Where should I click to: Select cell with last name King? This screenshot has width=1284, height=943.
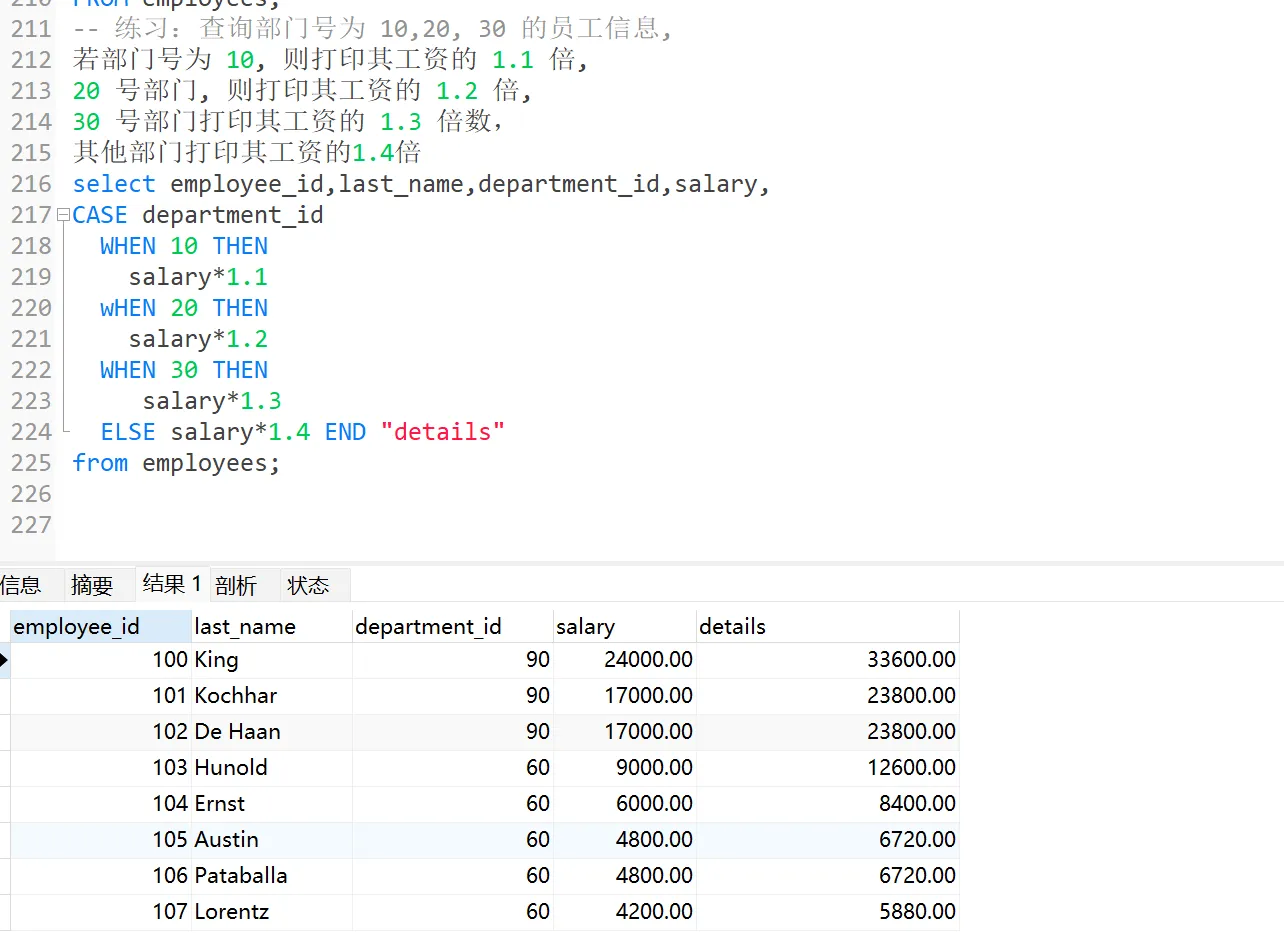[272, 660]
